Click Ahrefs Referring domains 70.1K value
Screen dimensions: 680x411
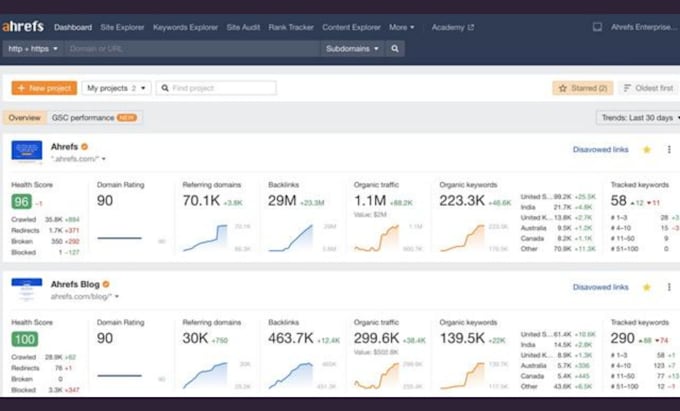click(201, 200)
